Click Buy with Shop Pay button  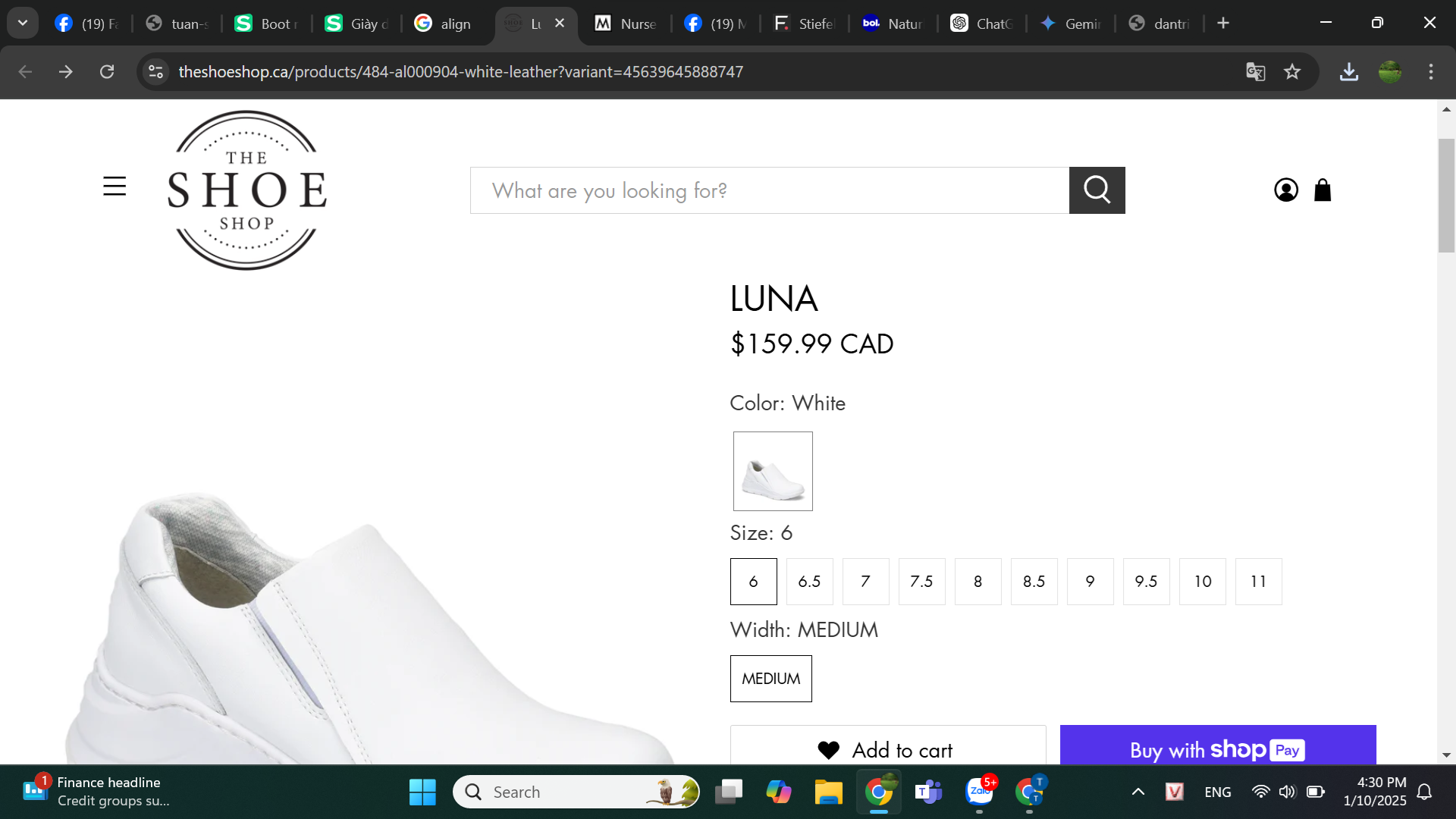click(x=1217, y=749)
